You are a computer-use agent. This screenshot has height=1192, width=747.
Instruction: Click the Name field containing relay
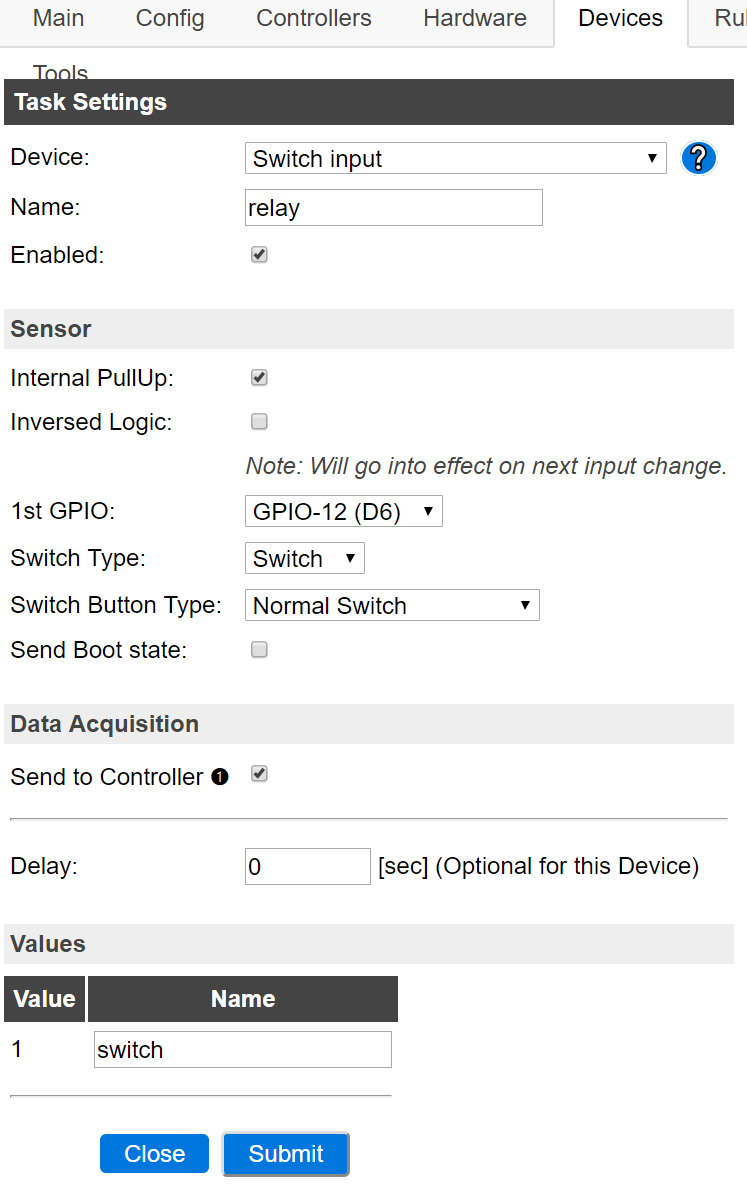[x=394, y=208]
